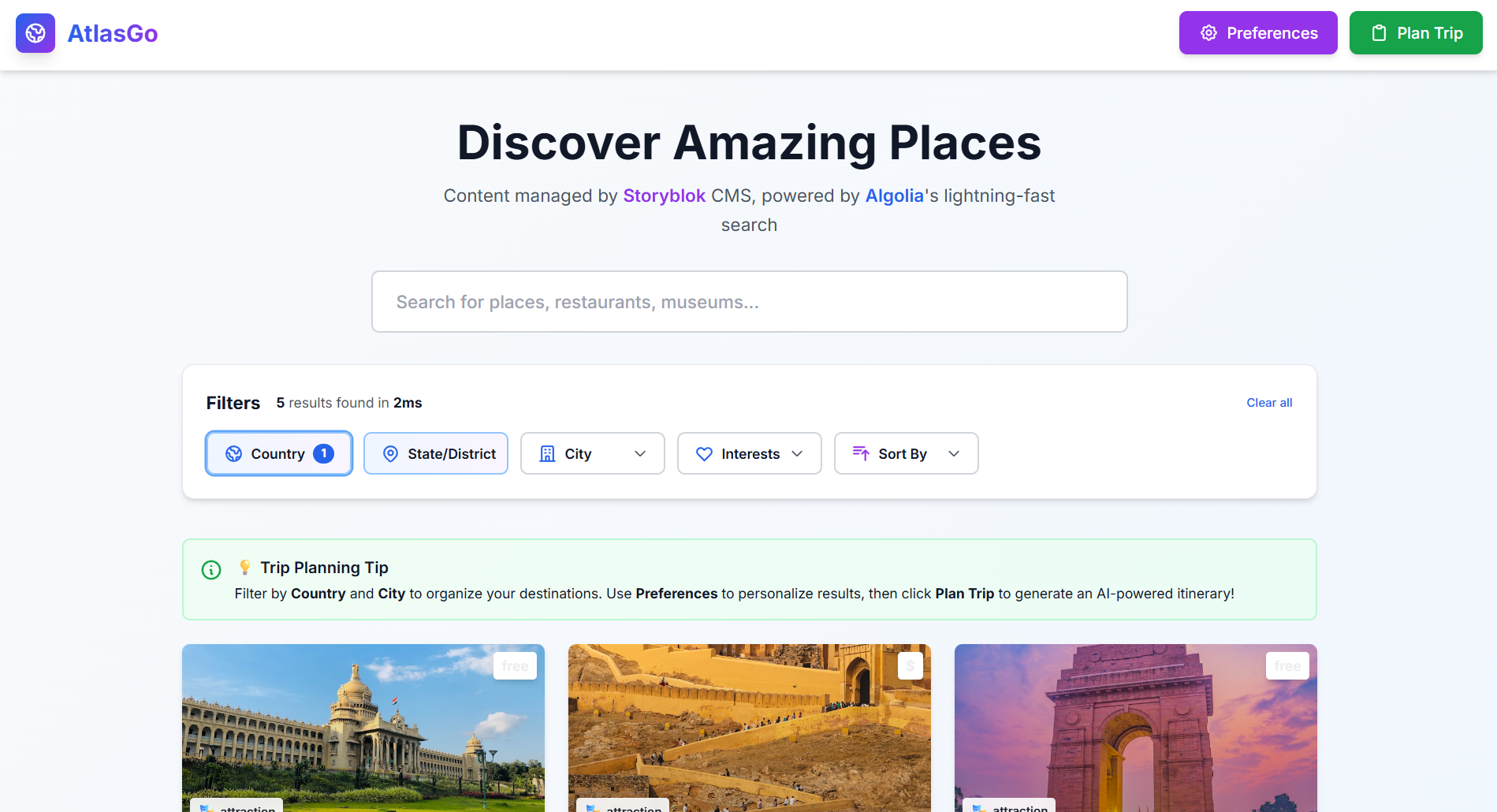
Task: Expand the Interests filter dropdown
Action: pos(750,453)
